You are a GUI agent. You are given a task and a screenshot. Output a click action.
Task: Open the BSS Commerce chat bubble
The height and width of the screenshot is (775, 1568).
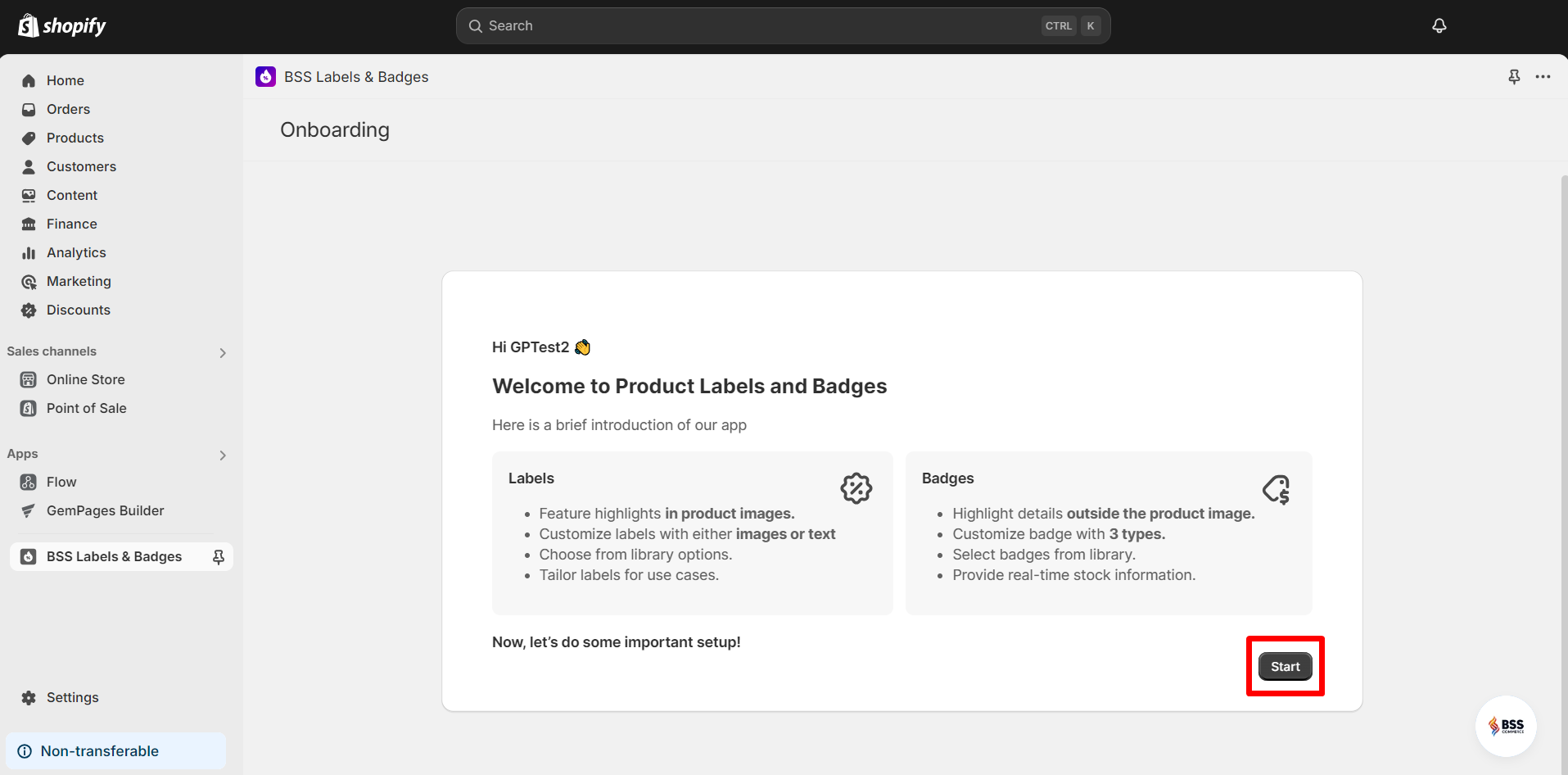[x=1507, y=726]
